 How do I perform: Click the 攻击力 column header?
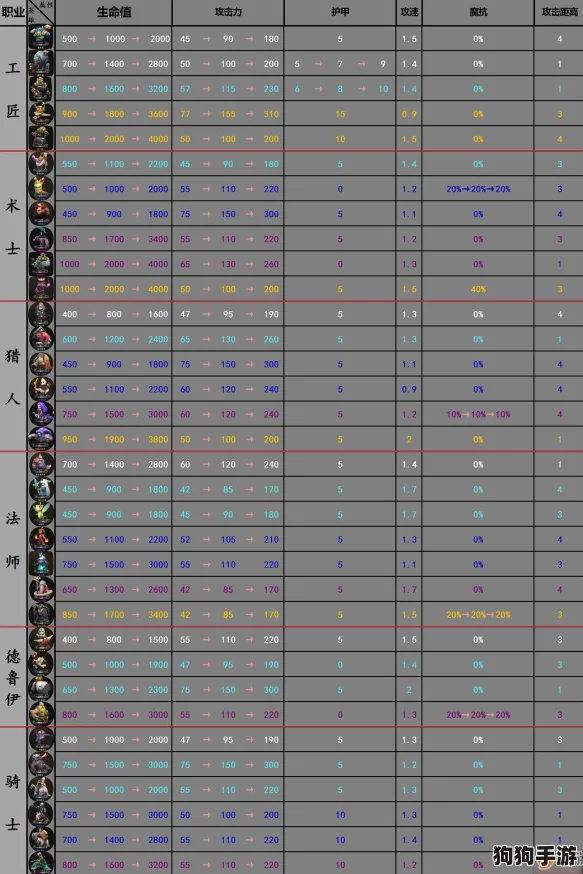(228, 12)
